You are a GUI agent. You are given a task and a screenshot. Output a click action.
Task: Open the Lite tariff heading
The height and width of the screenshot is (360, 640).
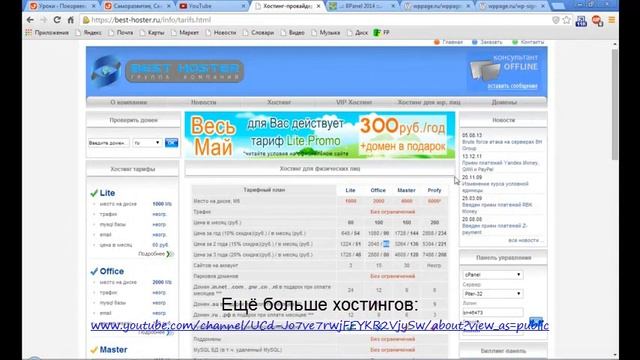(107, 193)
